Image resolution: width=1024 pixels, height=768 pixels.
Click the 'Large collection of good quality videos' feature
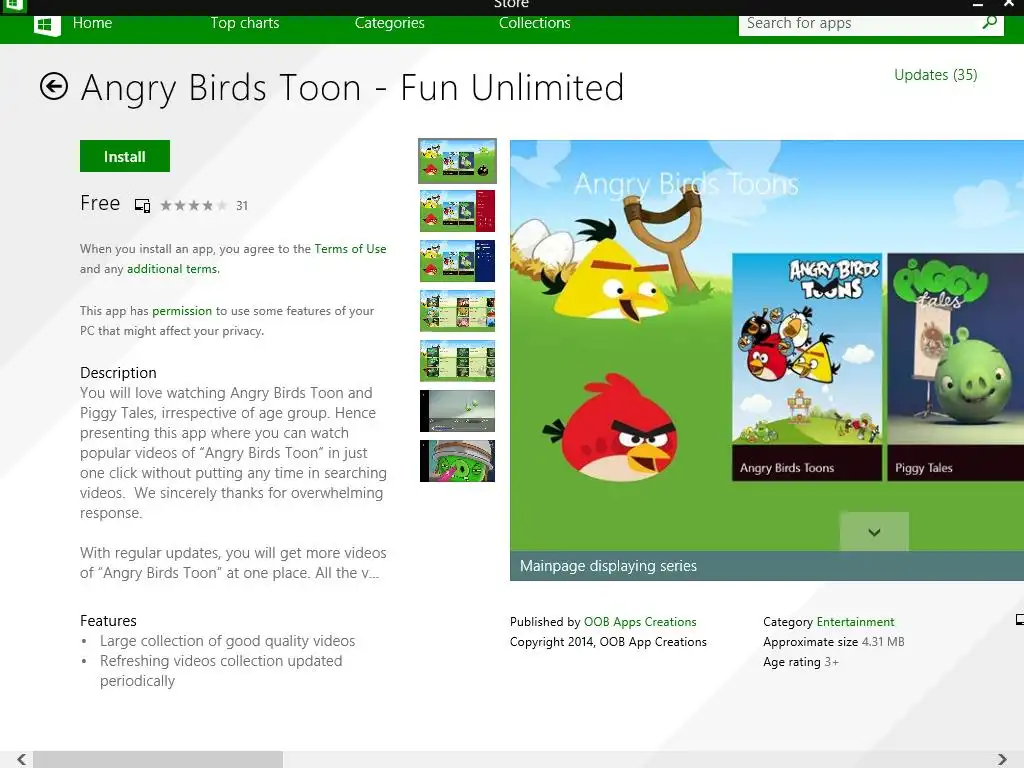point(227,641)
